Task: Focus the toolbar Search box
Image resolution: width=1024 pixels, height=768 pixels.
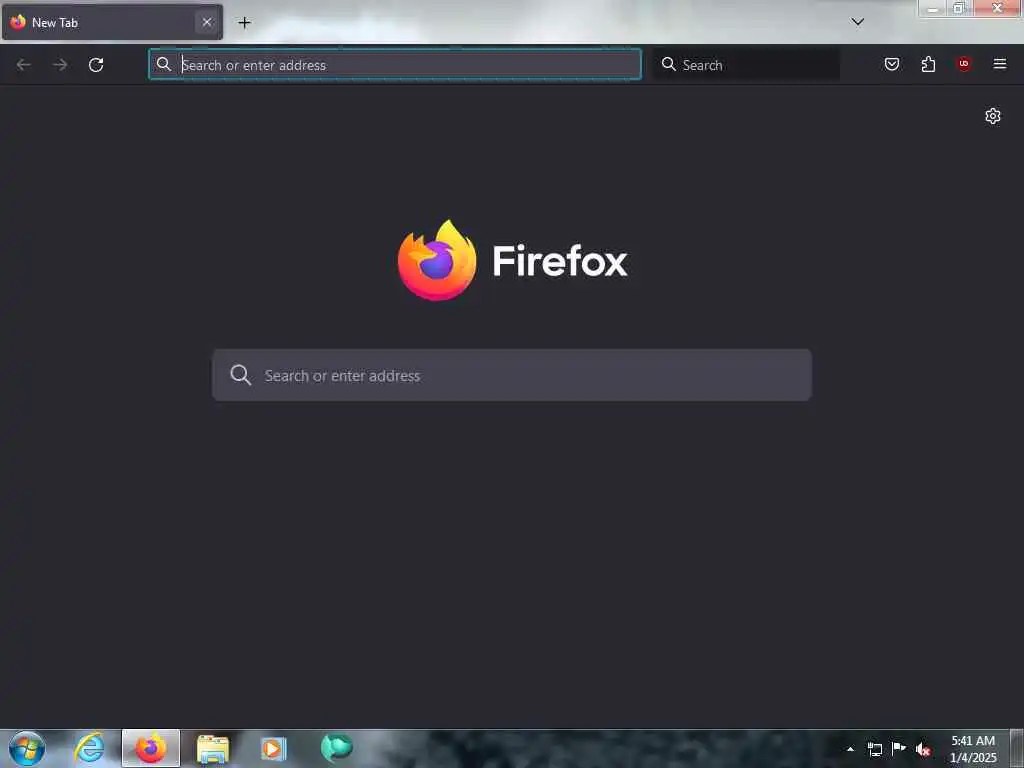Action: 746,65
